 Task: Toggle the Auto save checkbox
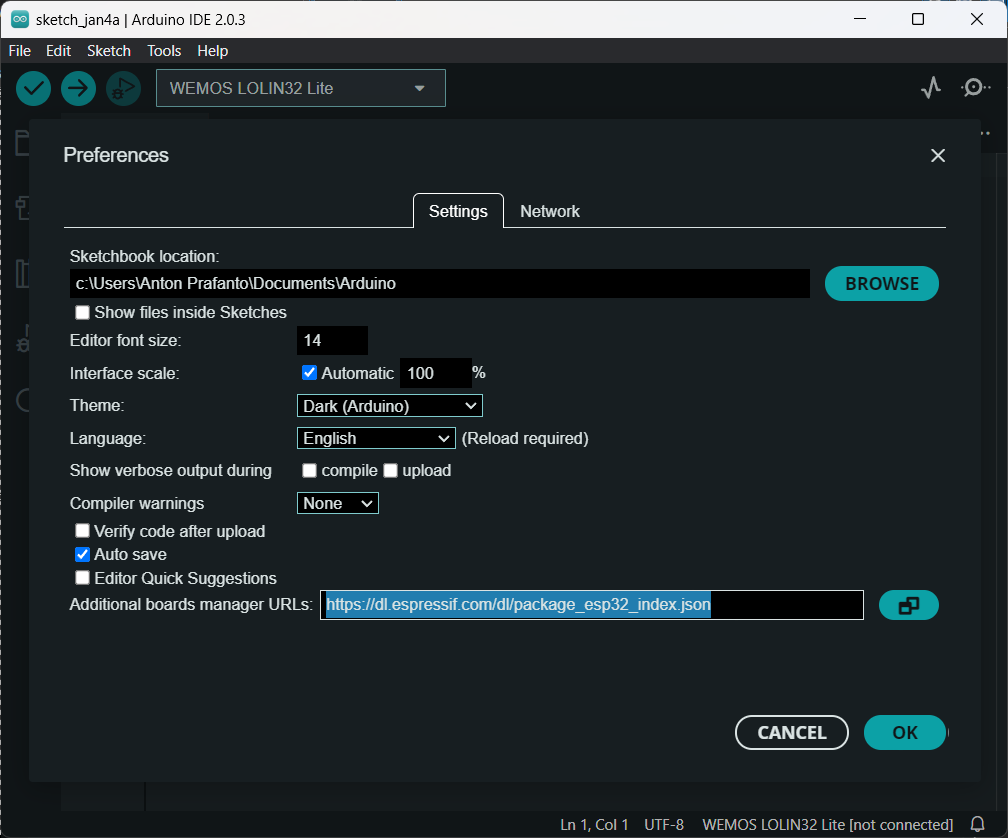(x=82, y=554)
